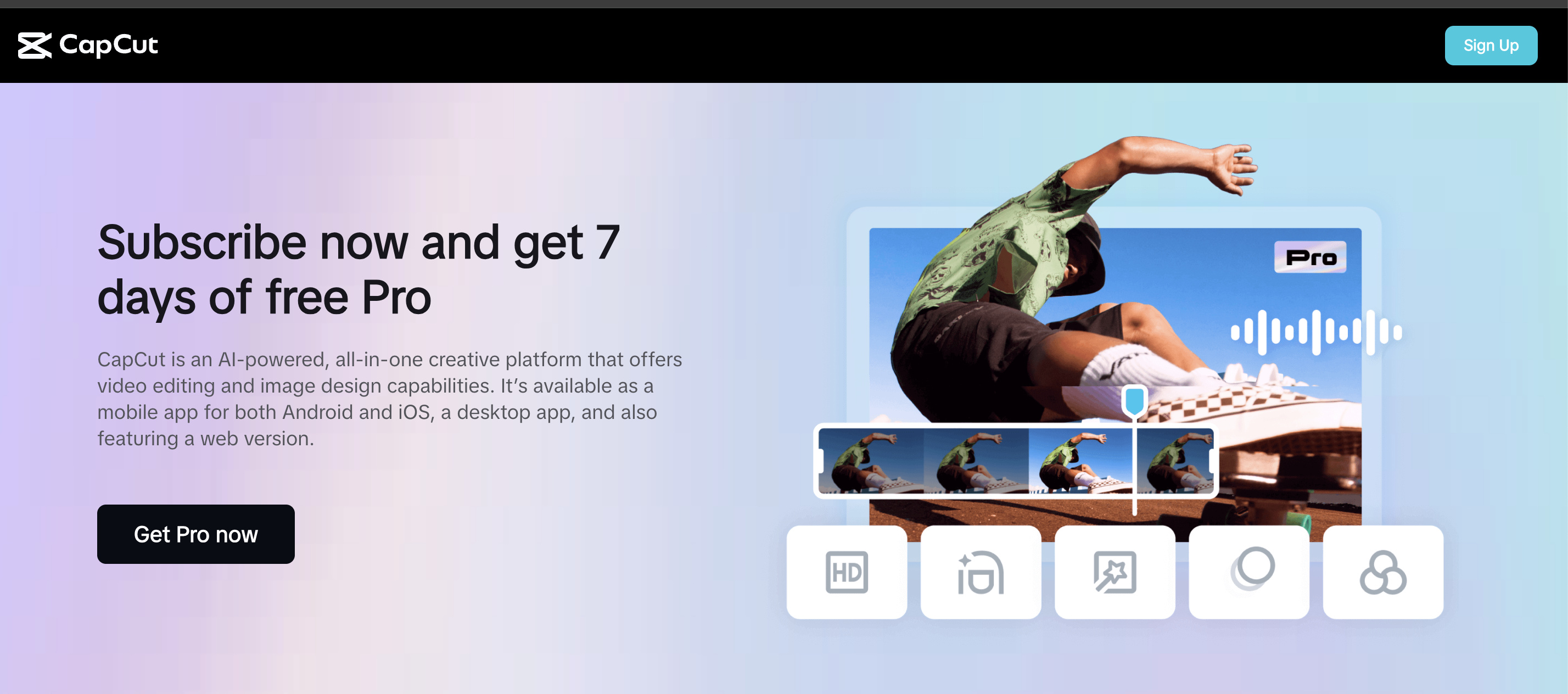This screenshot has width=1568, height=694.
Task: Select the AI background sparkle icon card
Action: click(981, 572)
